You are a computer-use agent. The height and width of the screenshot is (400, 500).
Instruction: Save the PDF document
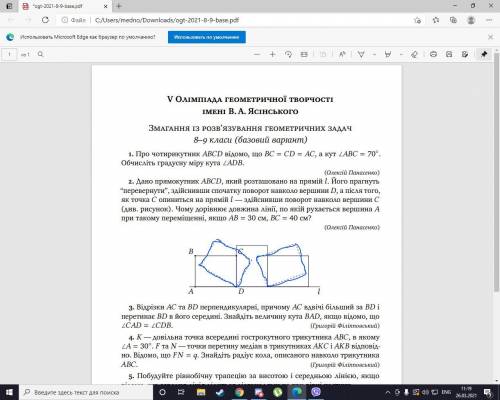click(449, 54)
